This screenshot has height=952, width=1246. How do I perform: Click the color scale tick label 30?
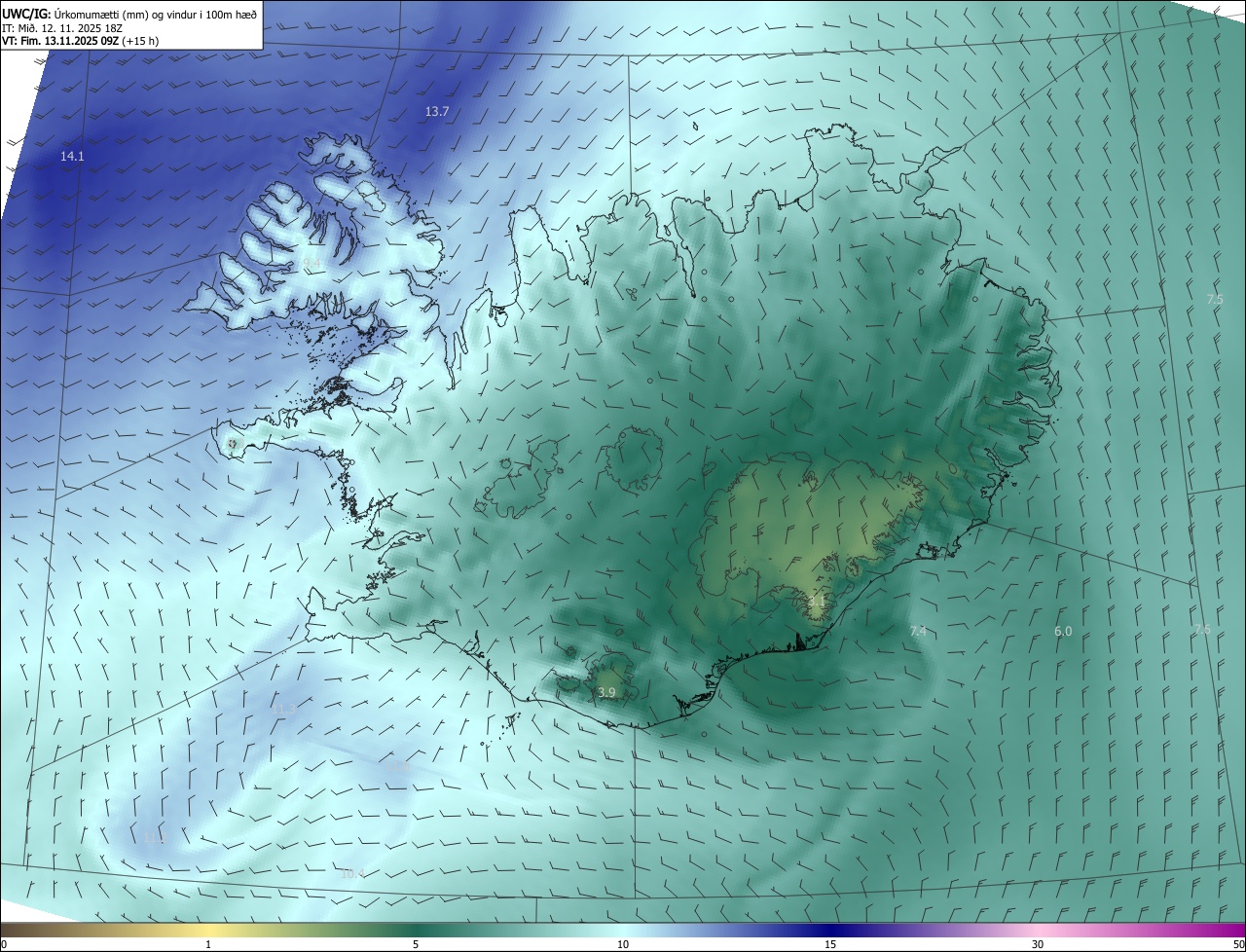pyautogui.click(x=1038, y=944)
